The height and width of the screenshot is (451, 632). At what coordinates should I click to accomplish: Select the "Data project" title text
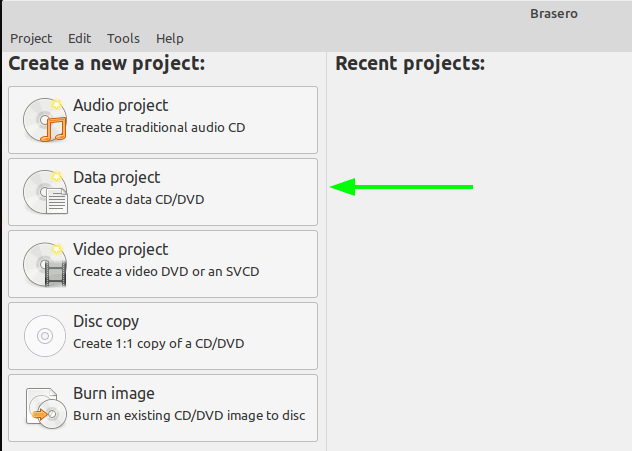[x=116, y=177]
